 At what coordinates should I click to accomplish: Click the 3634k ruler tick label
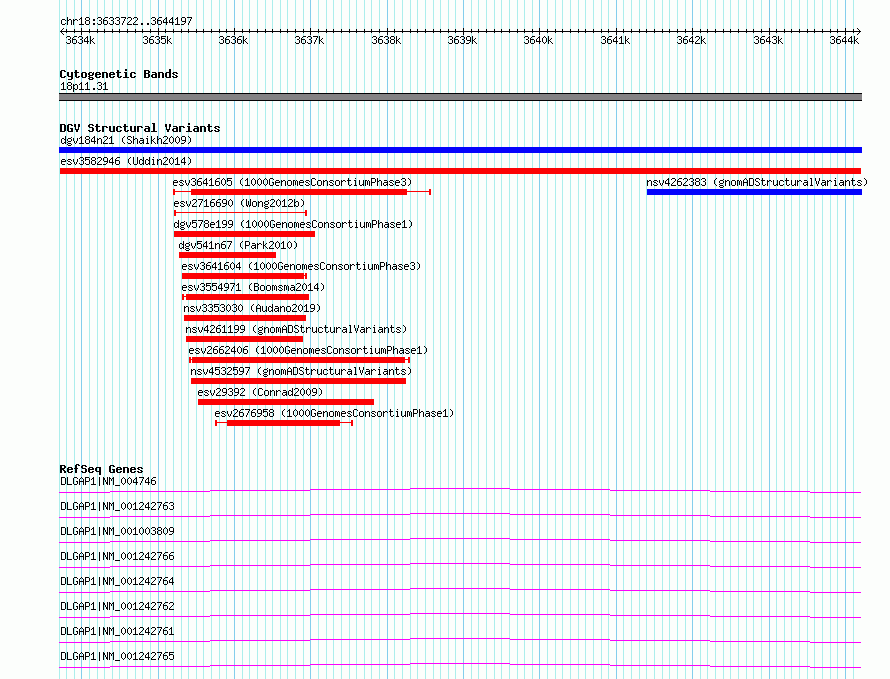tap(80, 40)
